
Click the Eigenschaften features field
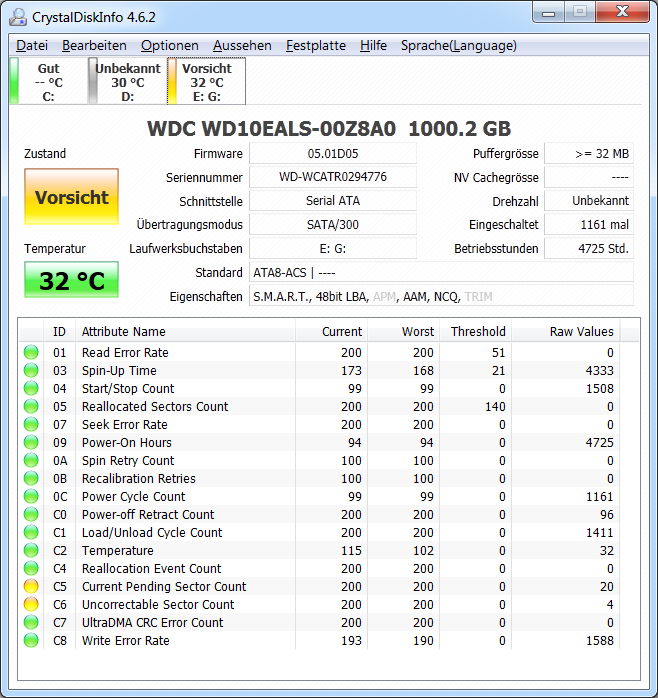441,296
